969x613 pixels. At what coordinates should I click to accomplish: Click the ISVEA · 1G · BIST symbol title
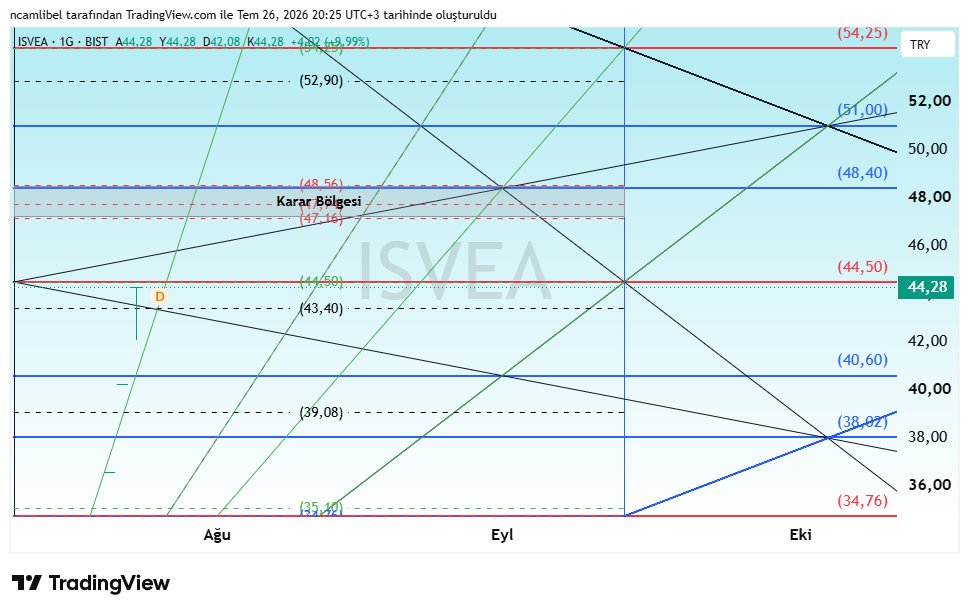[62, 42]
